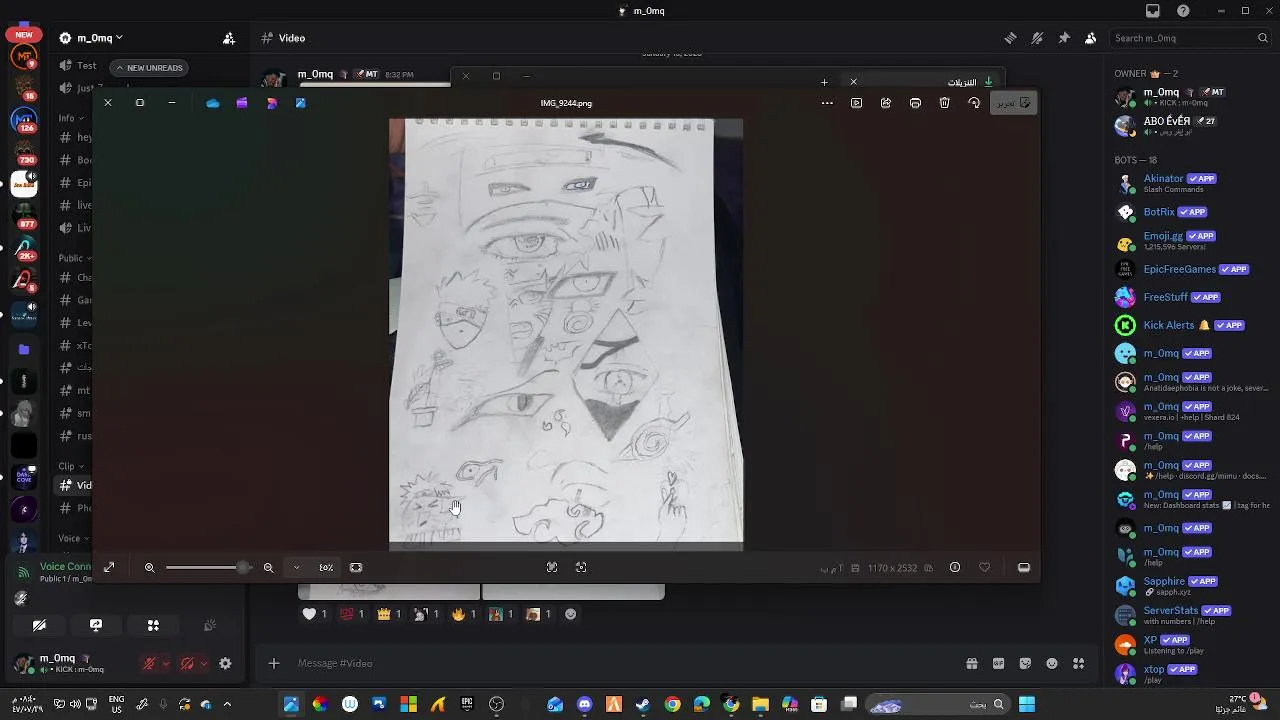
Task: Share your screen in voice panel
Action: click(x=96, y=625)
